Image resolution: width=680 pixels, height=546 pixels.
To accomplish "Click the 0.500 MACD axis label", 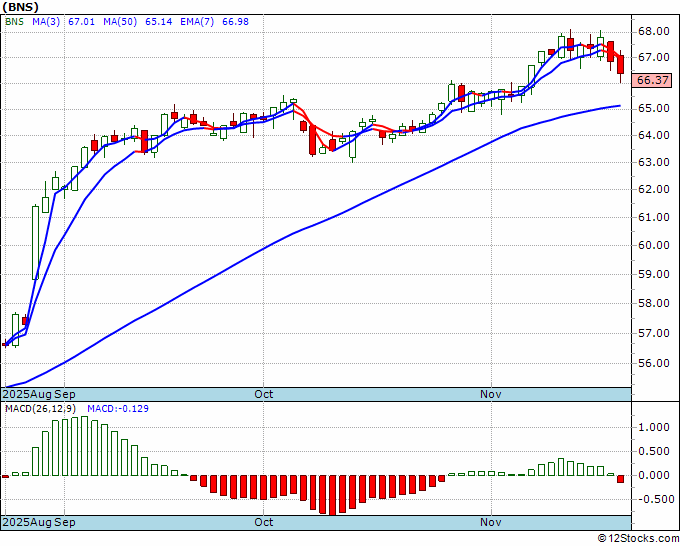I will (x=654, y=451).
